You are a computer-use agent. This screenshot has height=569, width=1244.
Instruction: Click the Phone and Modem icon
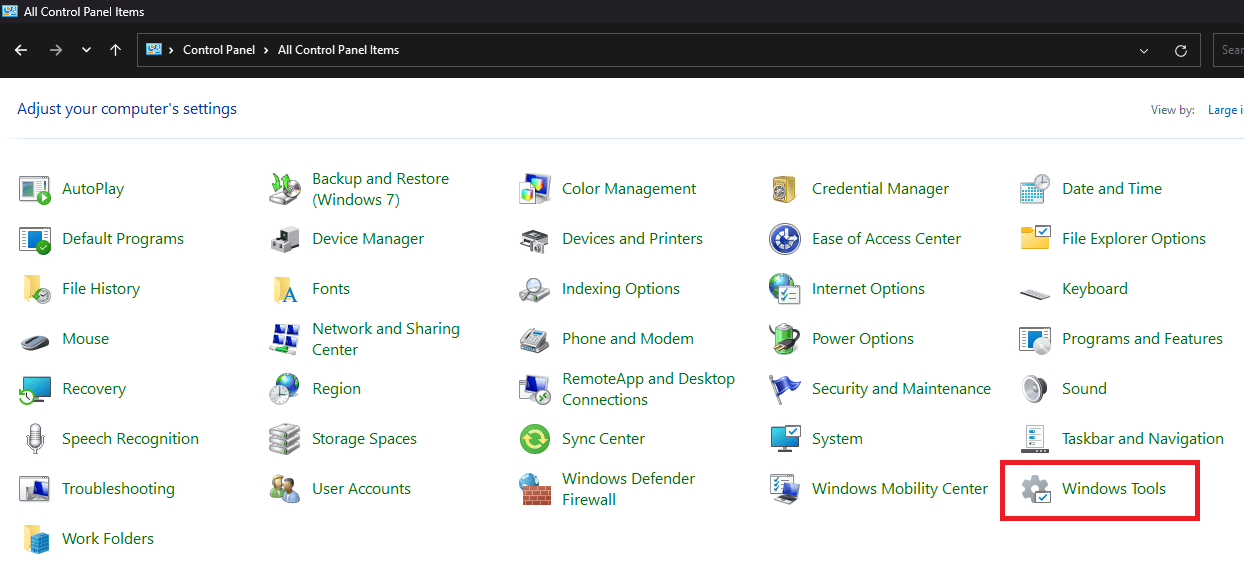click(x=535, y=339)
